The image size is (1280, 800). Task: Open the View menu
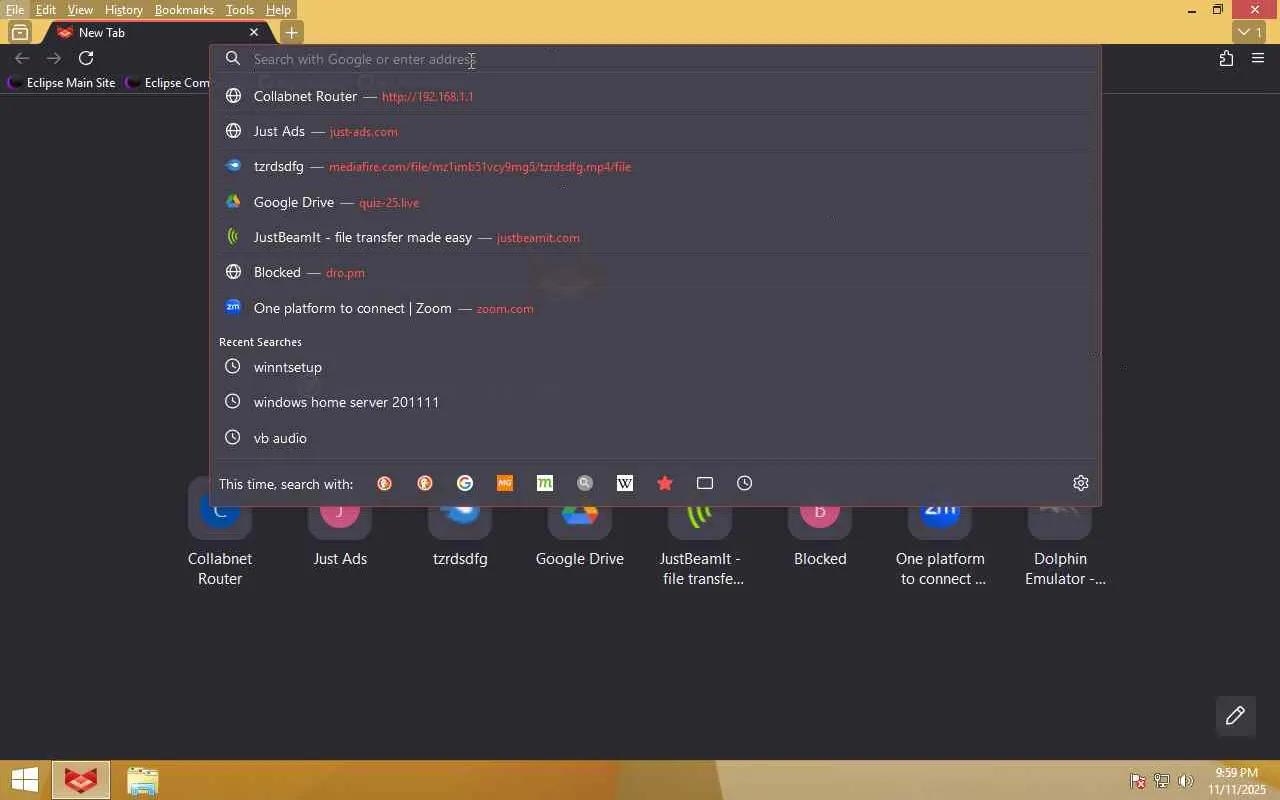80,10
